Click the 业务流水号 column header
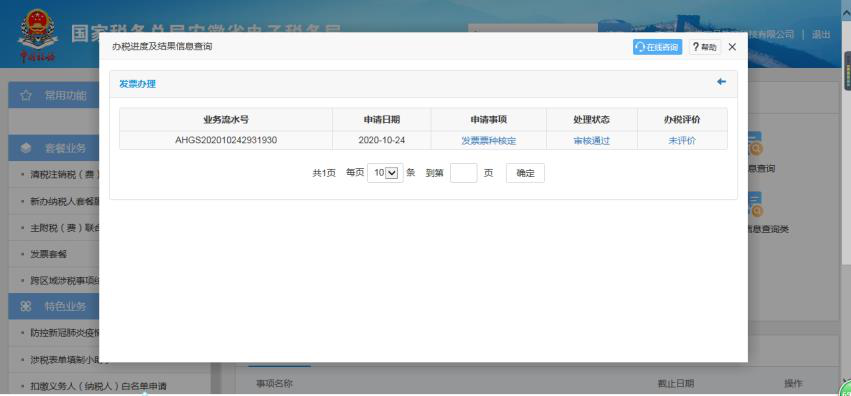This screenshot has height=396, width=851. (x=226, y=120)
